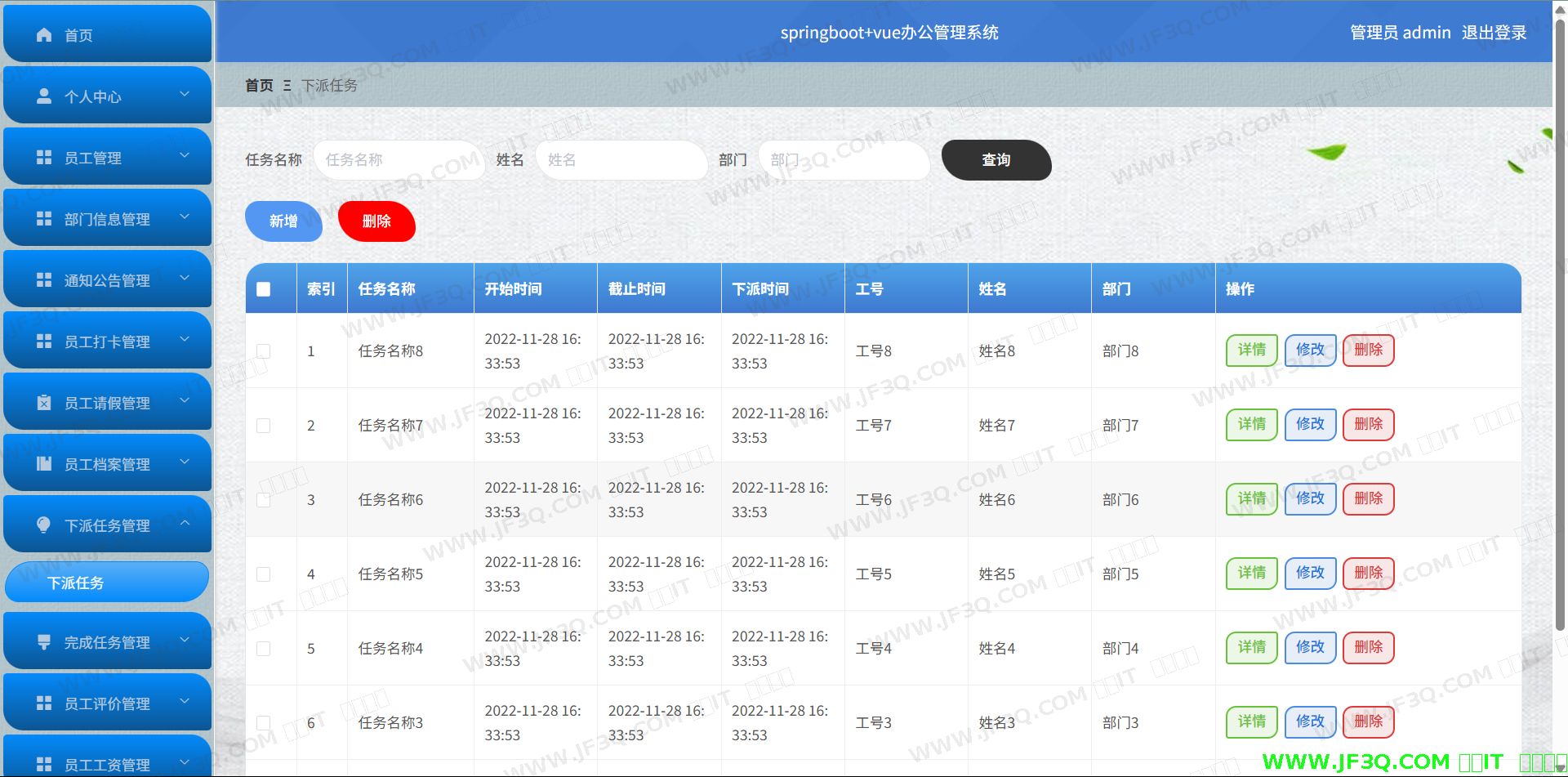Open the 员工打卡管理 menu
Image resolution: width=1568 pixels, height=777 pixels.
tap(107, 342)
